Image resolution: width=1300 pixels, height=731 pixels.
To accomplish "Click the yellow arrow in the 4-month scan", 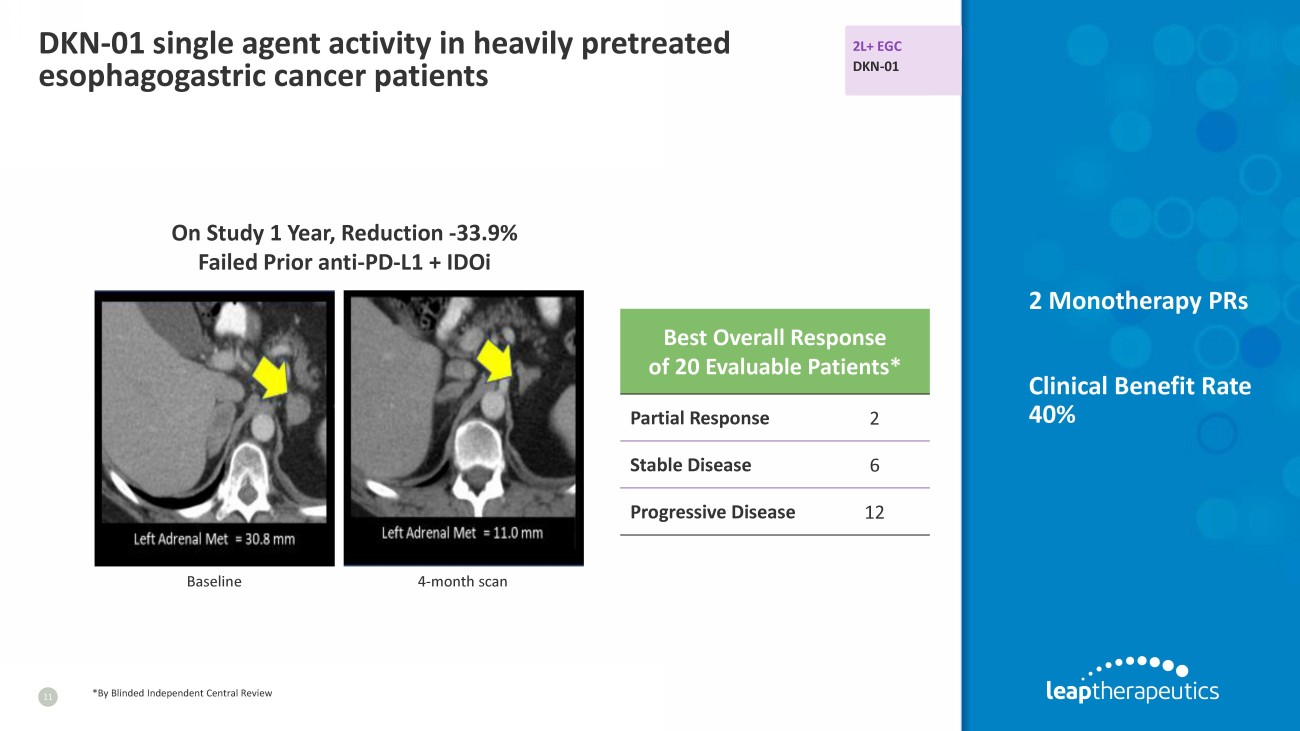I will pos(495,362).
